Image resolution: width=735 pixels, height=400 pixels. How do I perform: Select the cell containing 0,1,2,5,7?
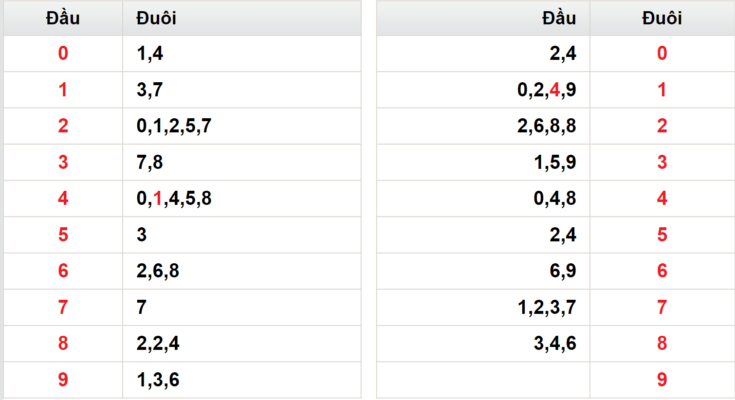pos(242,126)
